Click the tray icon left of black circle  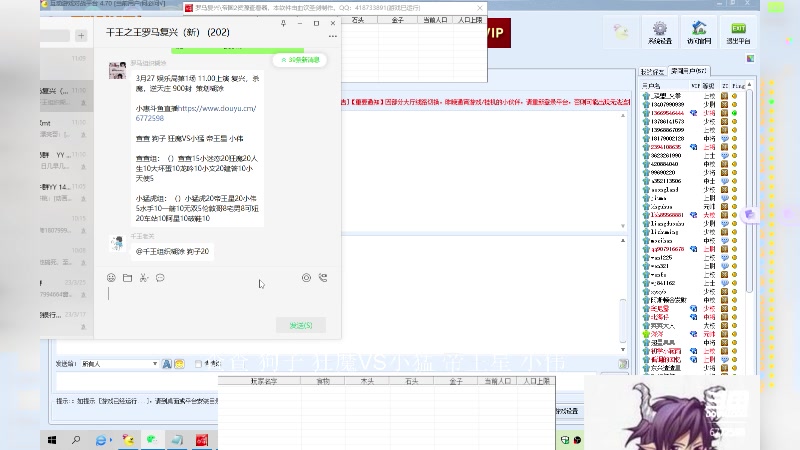[565, 440]
